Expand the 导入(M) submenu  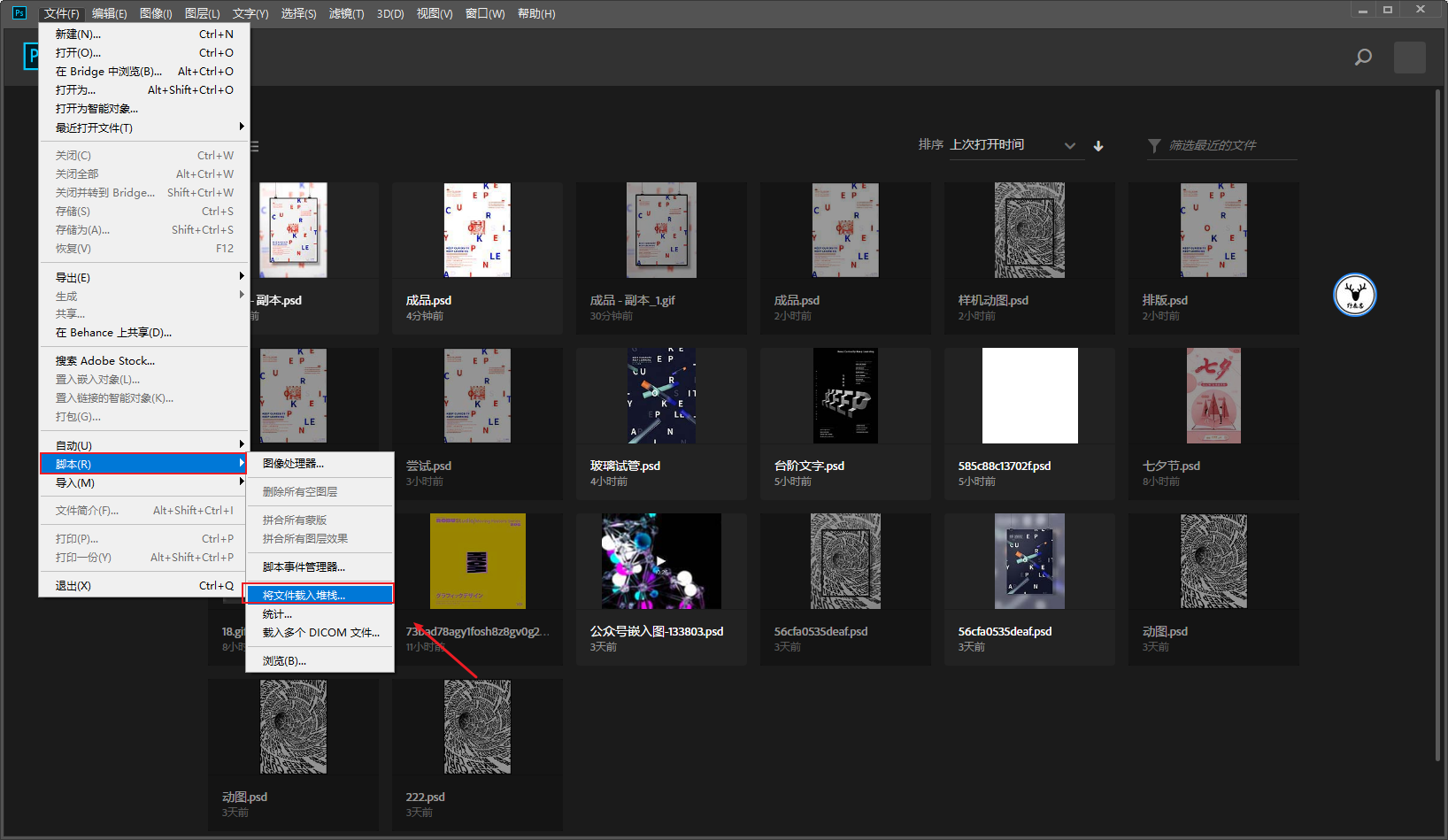[x=144, y=482]
